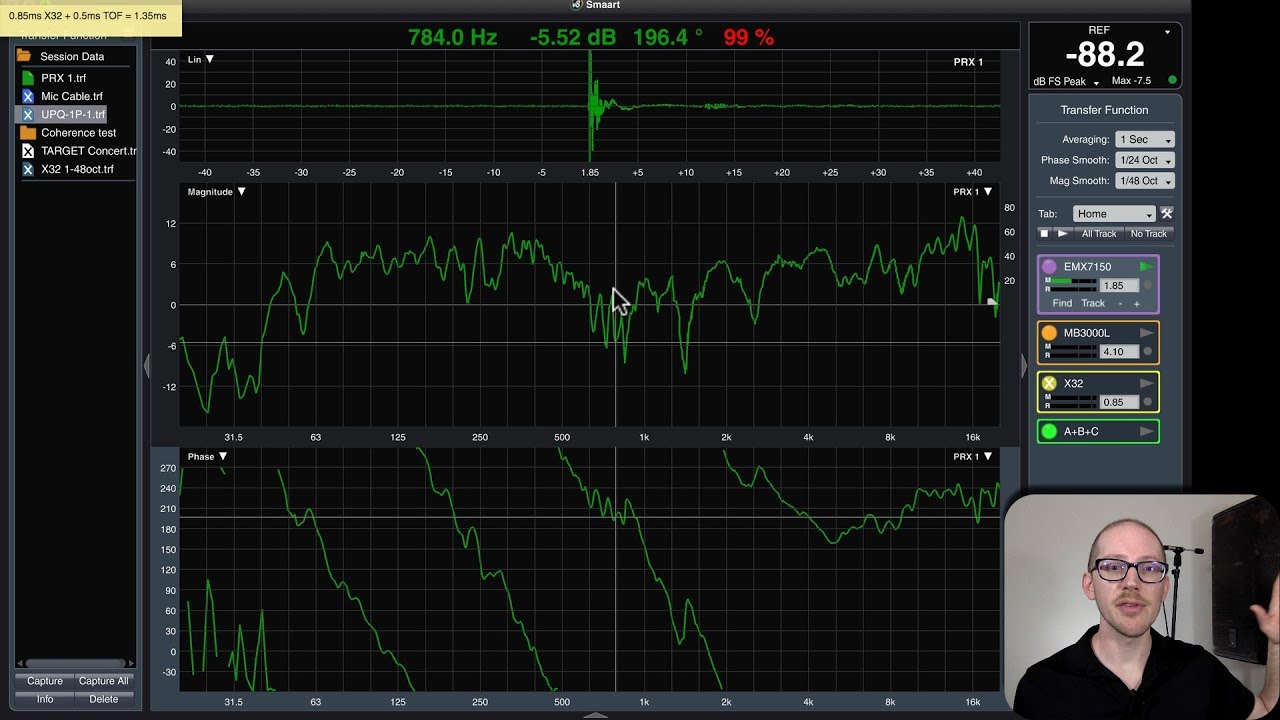
Task: Click the yellow X32 hidden-trace circle
Action: (1049, 383)
